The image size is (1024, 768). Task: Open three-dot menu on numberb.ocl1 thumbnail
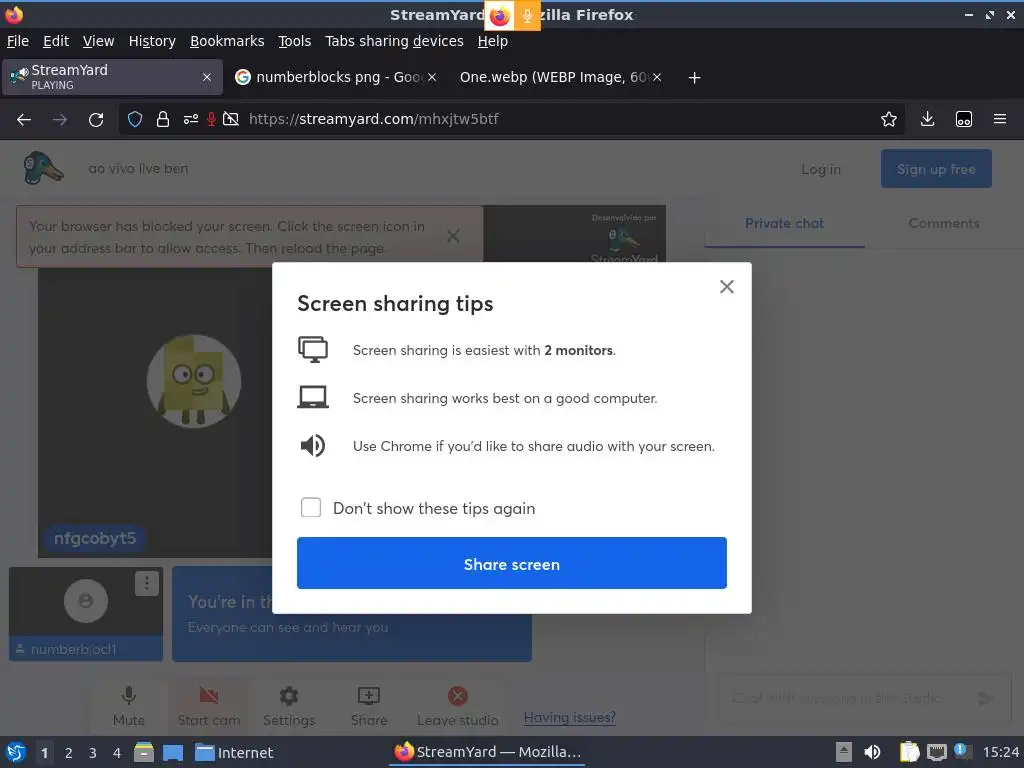tap(147, 583)
